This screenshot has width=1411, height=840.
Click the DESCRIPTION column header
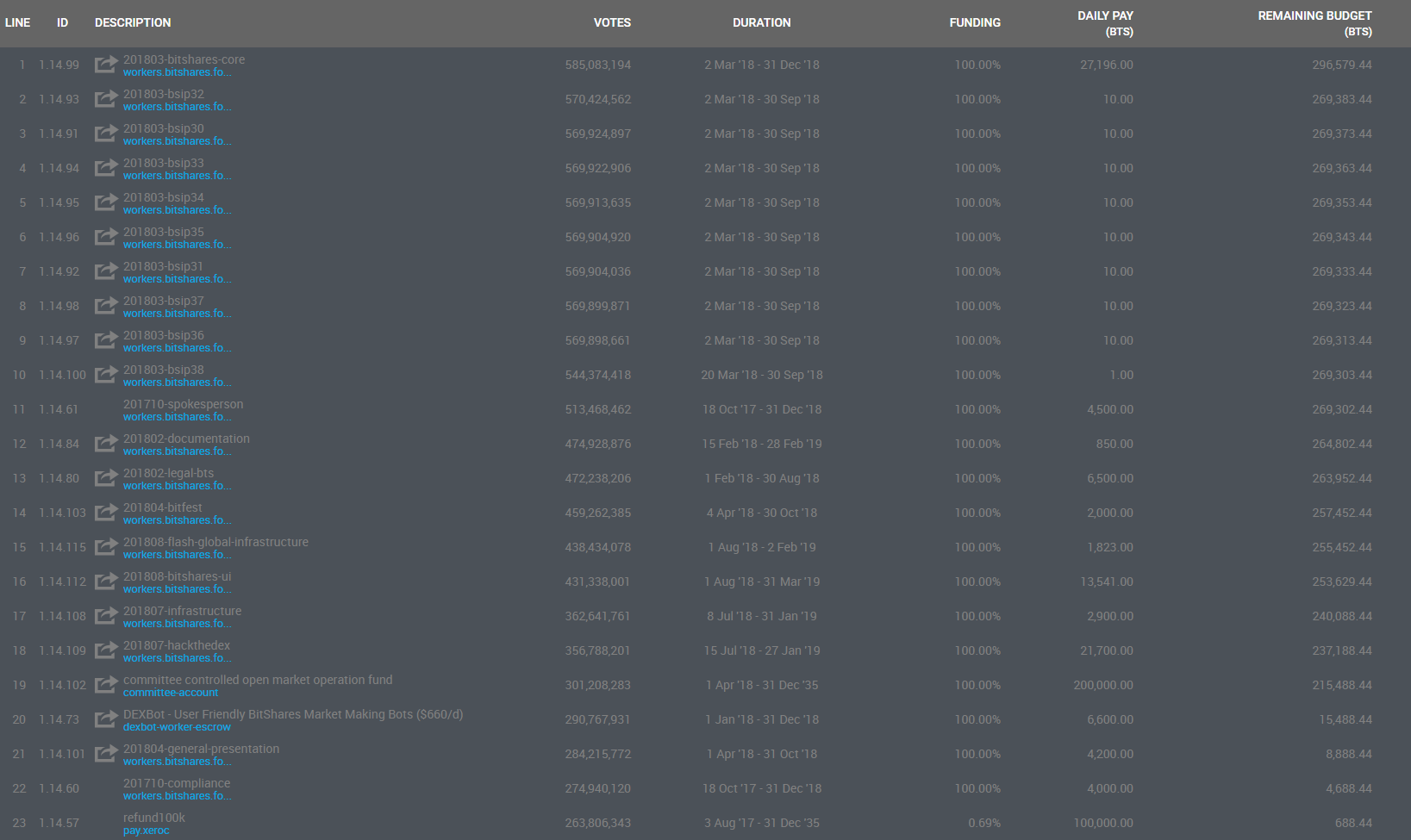pyautogui.click(x=133, y=22)
